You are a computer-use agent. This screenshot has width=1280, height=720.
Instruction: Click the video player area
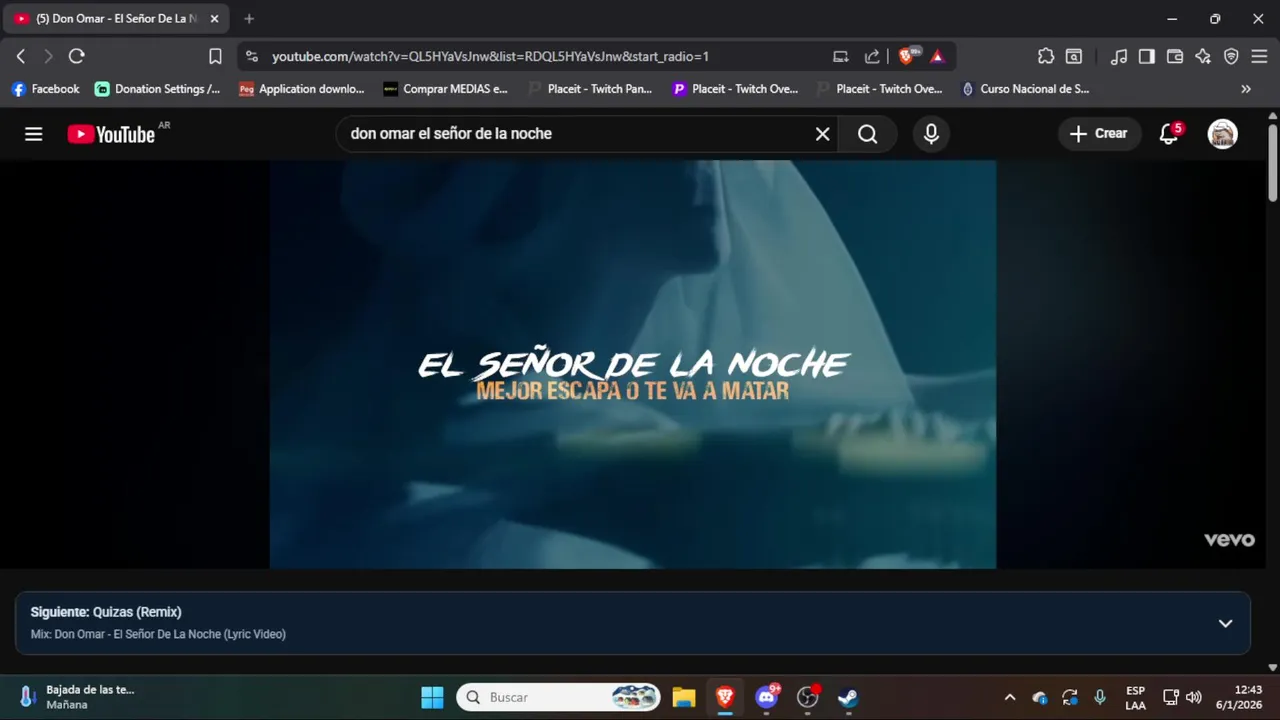(x=632, y=364)
